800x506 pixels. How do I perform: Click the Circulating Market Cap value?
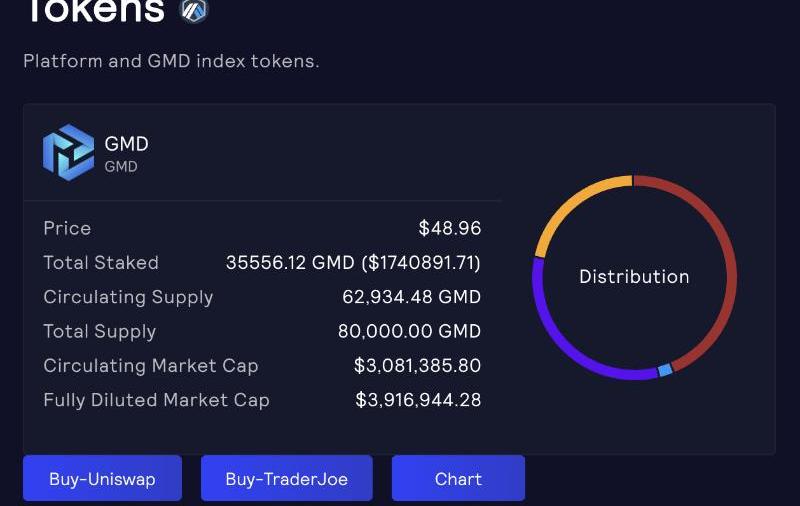tap(417, 366)
